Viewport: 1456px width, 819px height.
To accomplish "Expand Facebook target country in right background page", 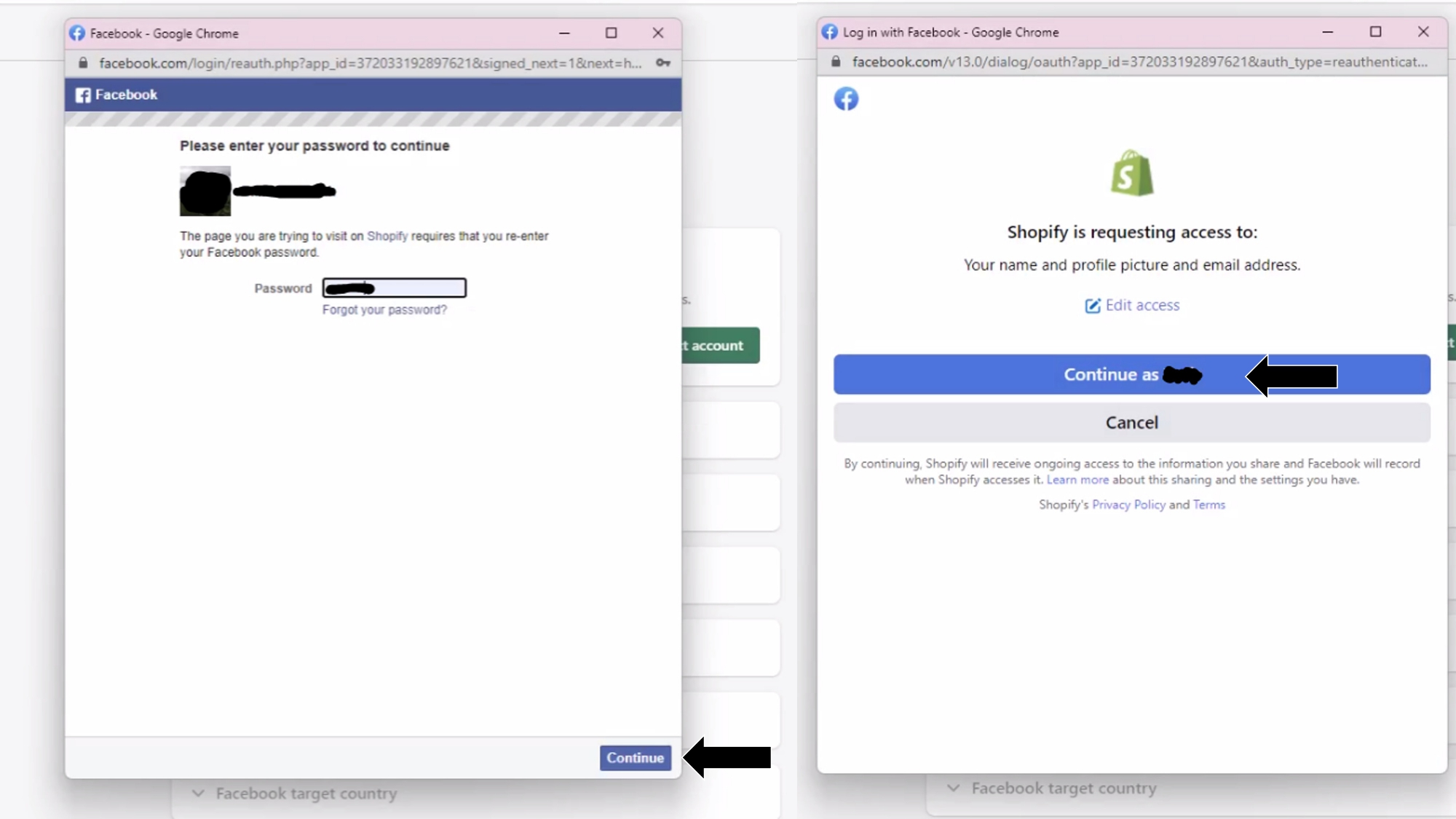I will click(1051, 788).
